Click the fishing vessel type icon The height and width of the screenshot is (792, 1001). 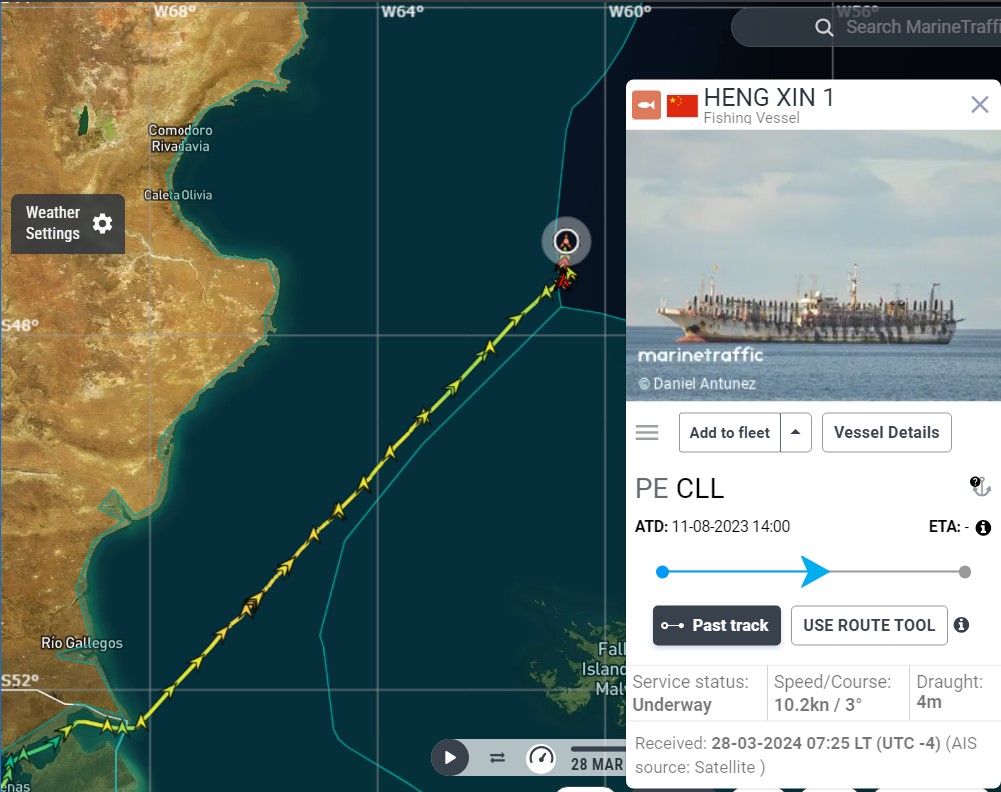click(646, 105)
